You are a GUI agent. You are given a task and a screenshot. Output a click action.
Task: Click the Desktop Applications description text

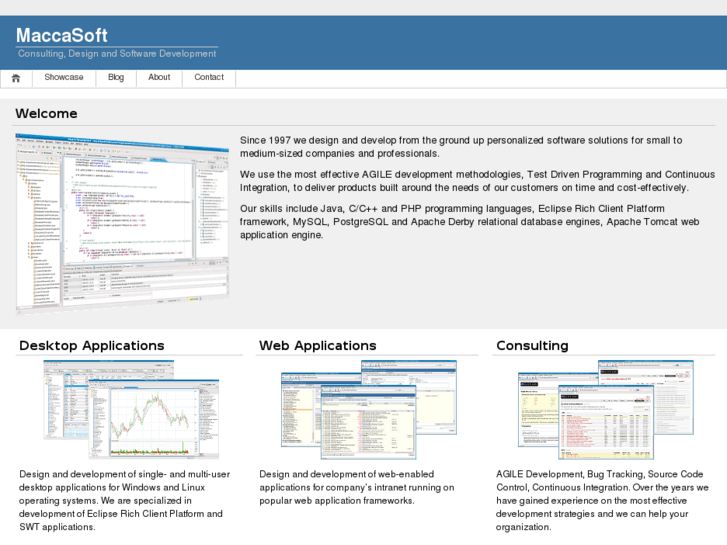click(x=124, y=500)
